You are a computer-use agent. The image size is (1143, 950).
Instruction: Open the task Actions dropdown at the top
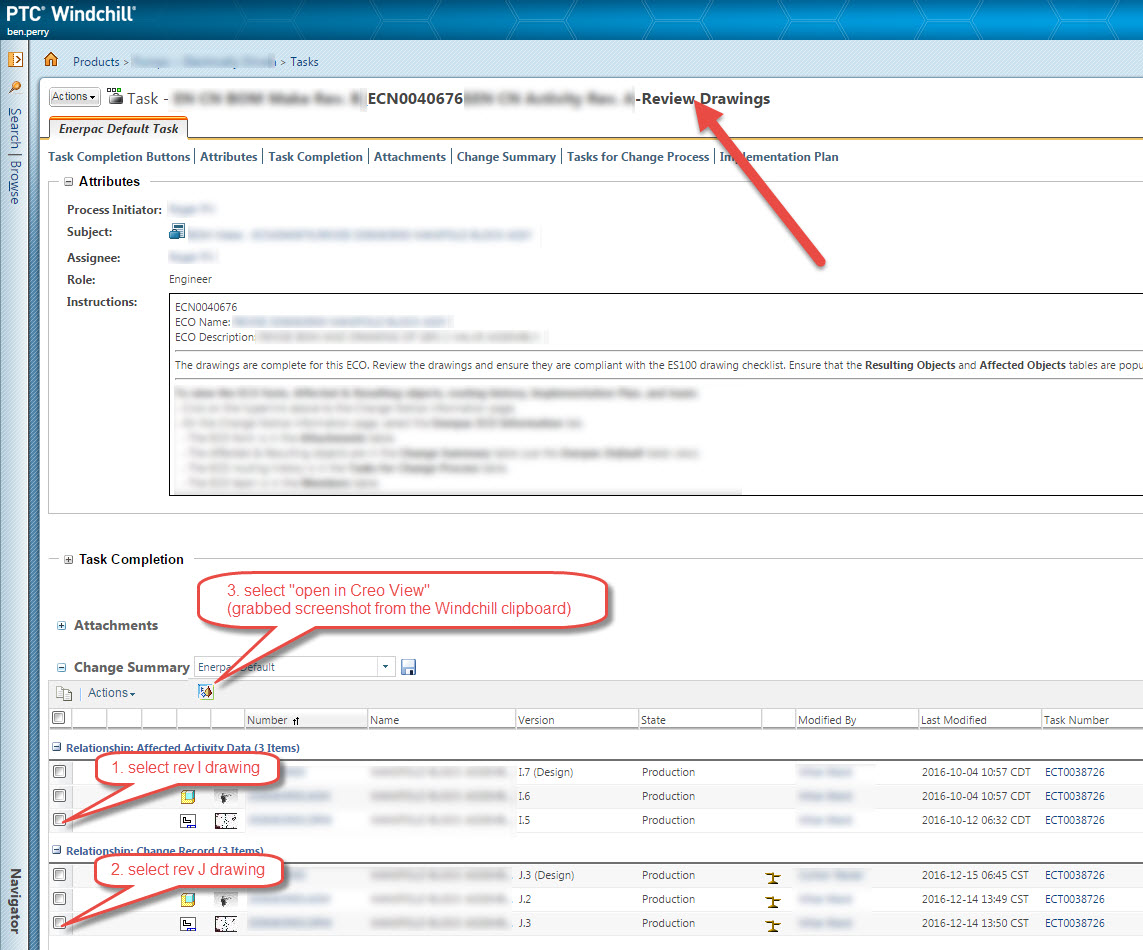pyautogui.click(x=74, y=96)
